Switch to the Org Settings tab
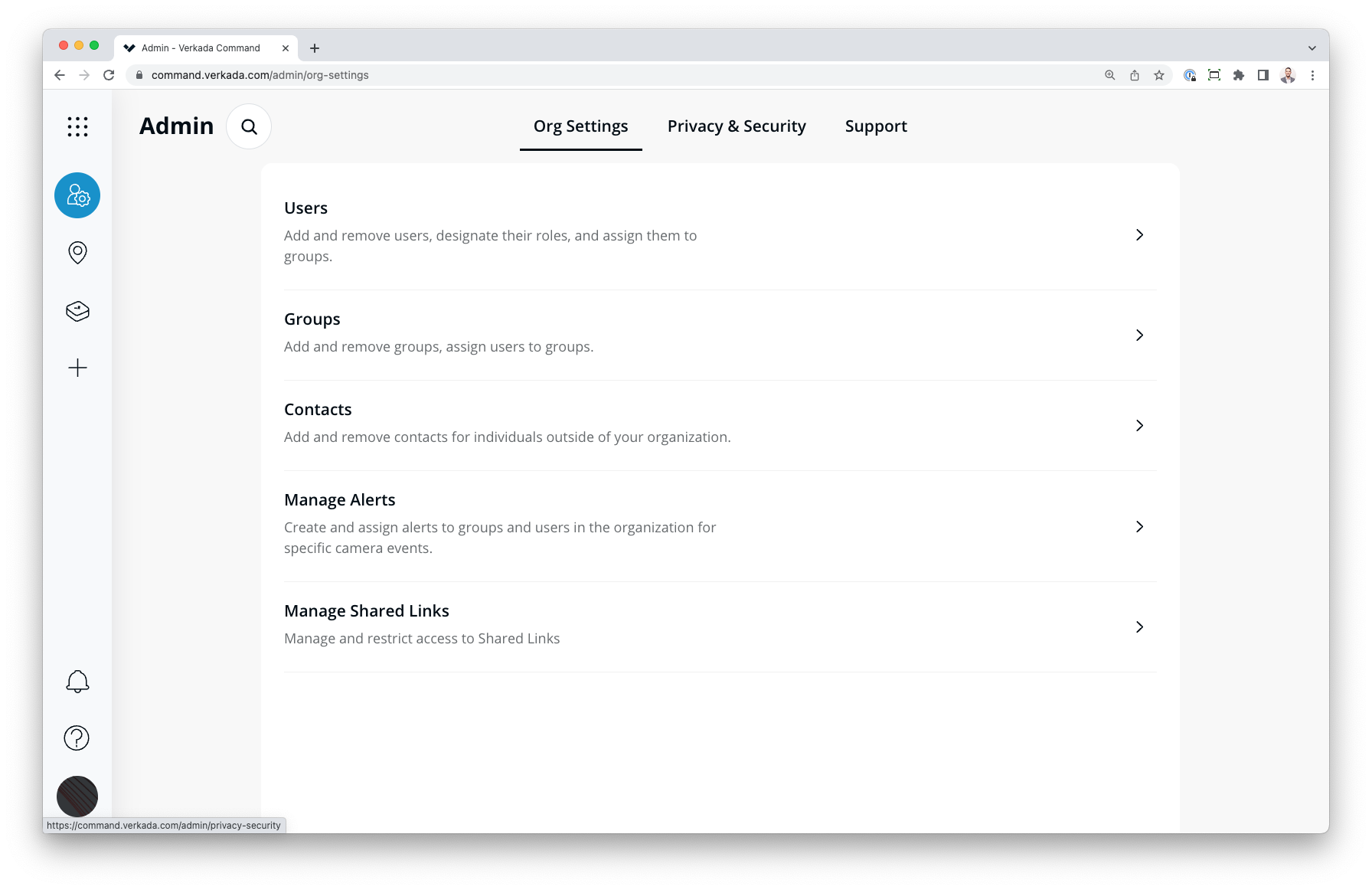This screenshot has width=1372, height=890. [x=581, y=126]
